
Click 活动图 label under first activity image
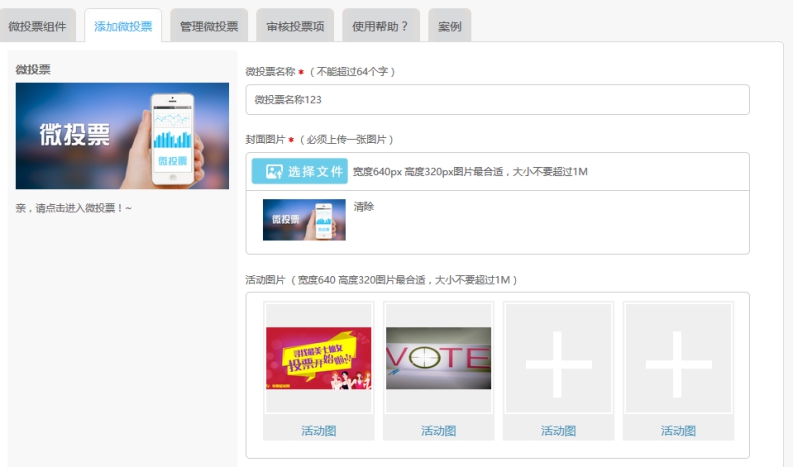tap(318, 431)
